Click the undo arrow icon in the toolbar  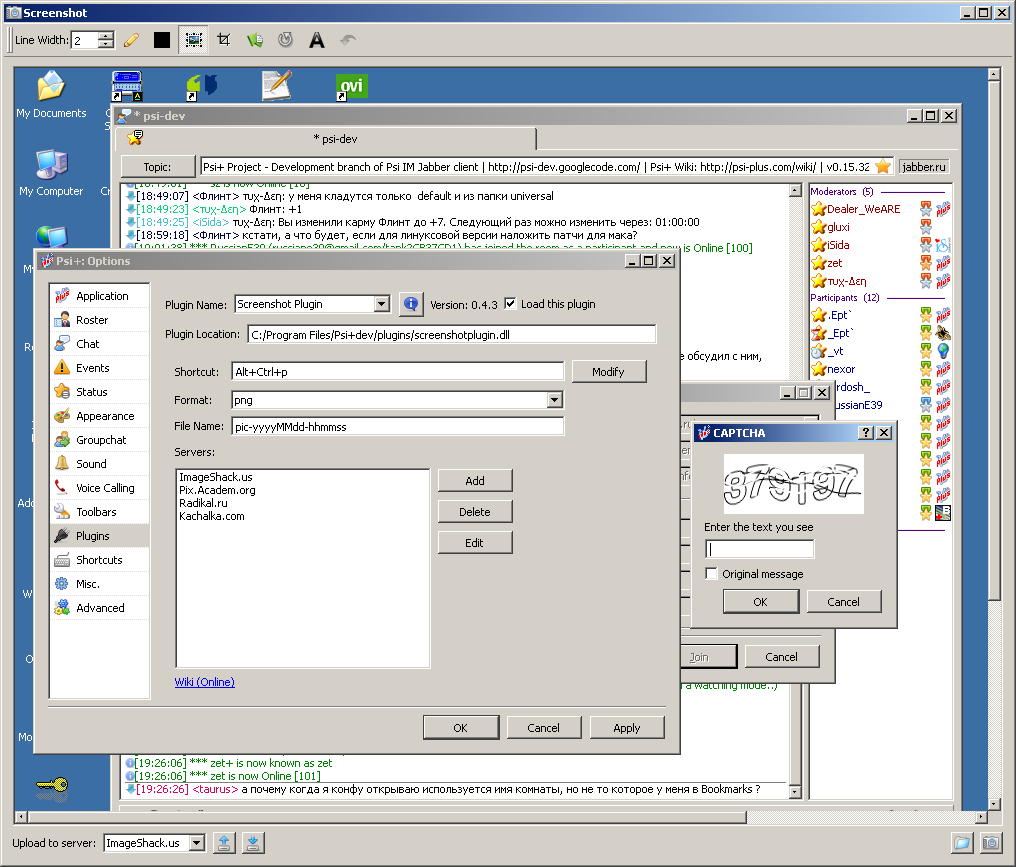click(x=348, y=39)
